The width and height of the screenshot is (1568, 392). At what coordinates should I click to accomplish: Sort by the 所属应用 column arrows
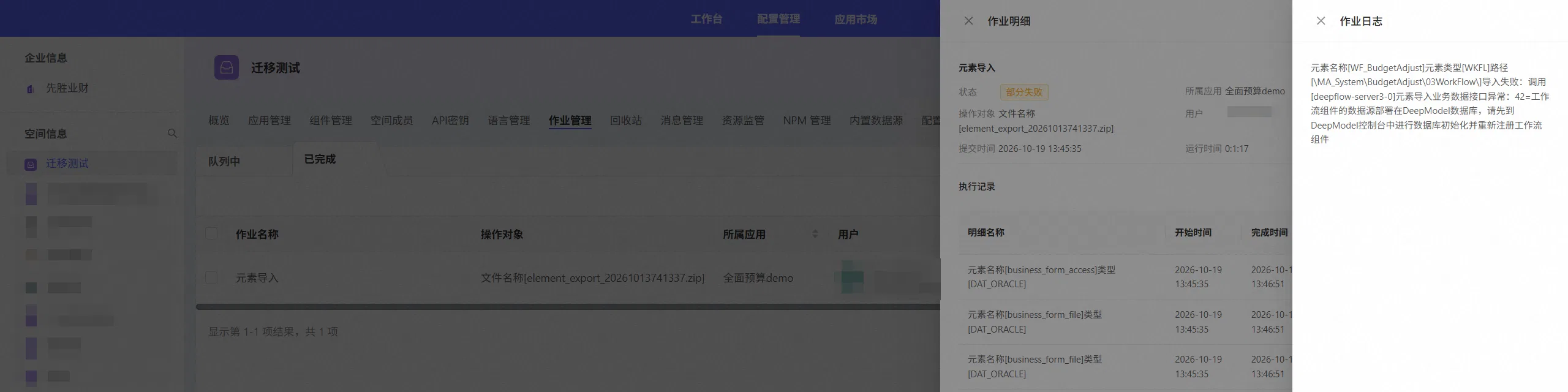click(815, 234)
